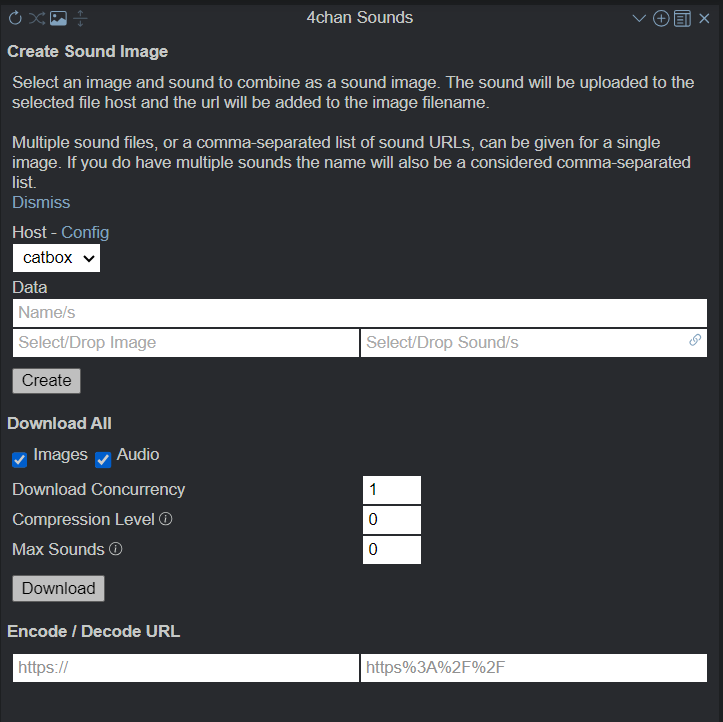
Task: Click the Select/Drop Image field
Action: [x=186, y=343]
